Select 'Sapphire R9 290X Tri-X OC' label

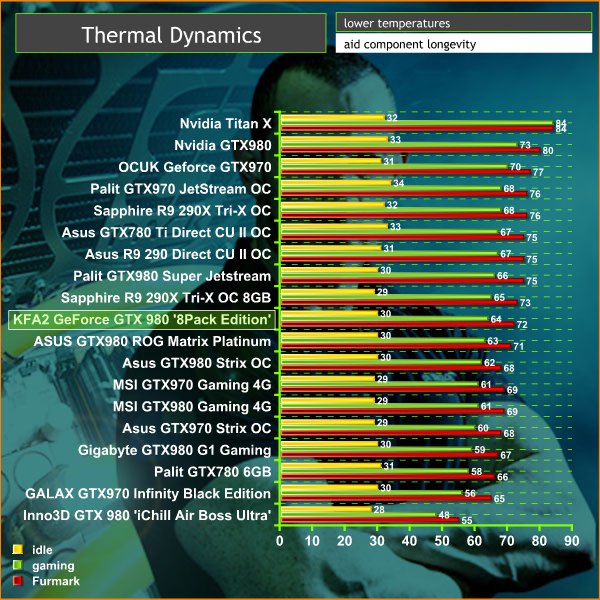point(182,211)
